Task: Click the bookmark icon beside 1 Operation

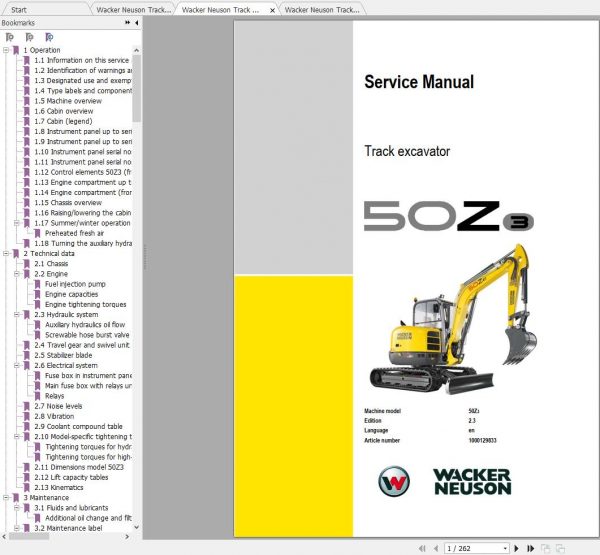Action: coord(16,50)
